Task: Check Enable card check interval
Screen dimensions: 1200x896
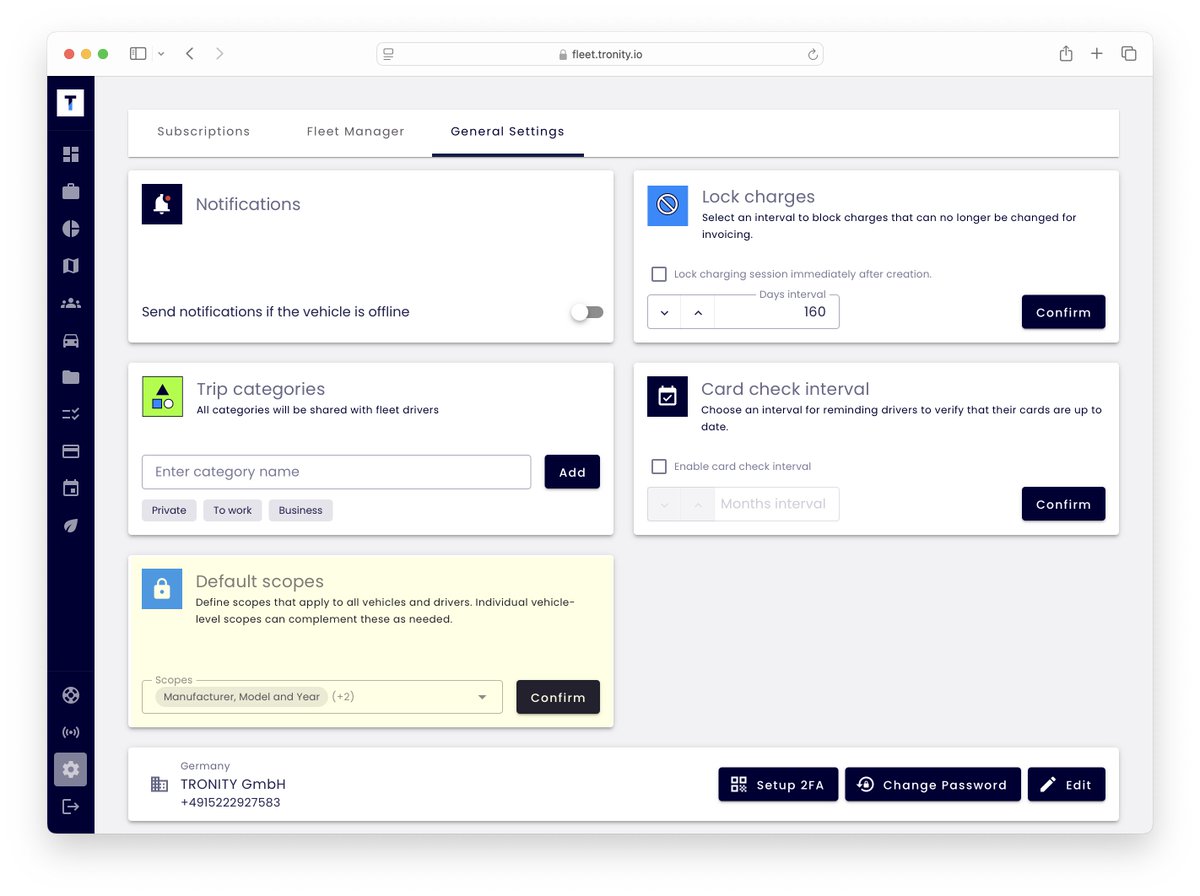Action: 659,466
